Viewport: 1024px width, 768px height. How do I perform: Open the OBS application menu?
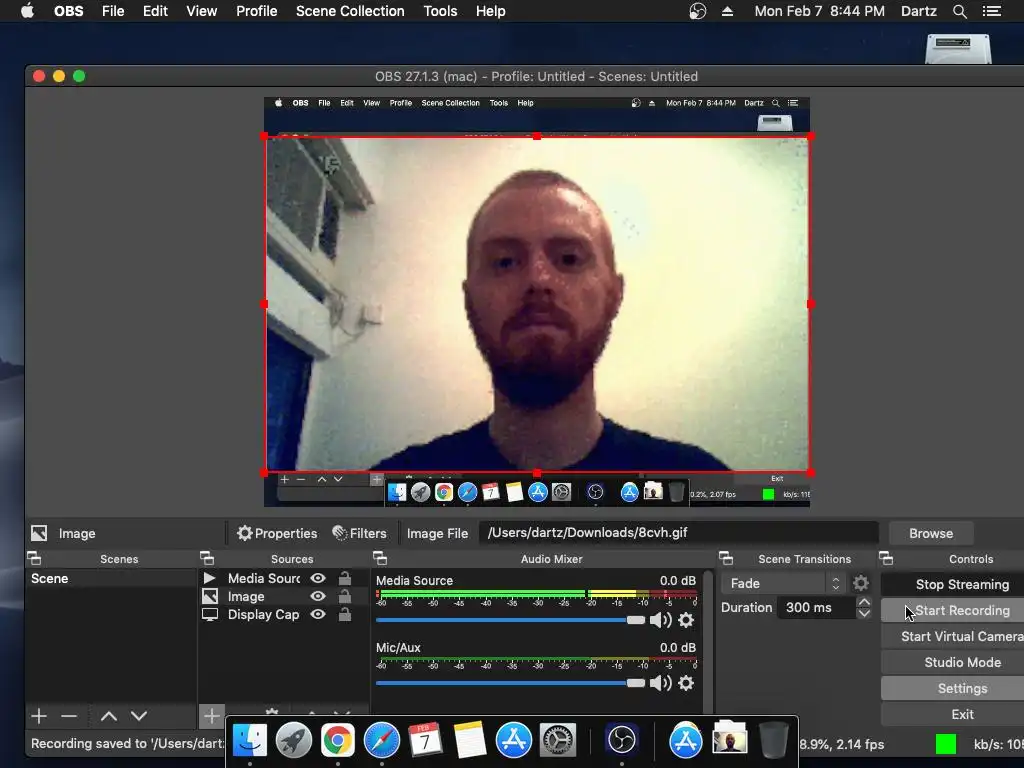[69, 11]
